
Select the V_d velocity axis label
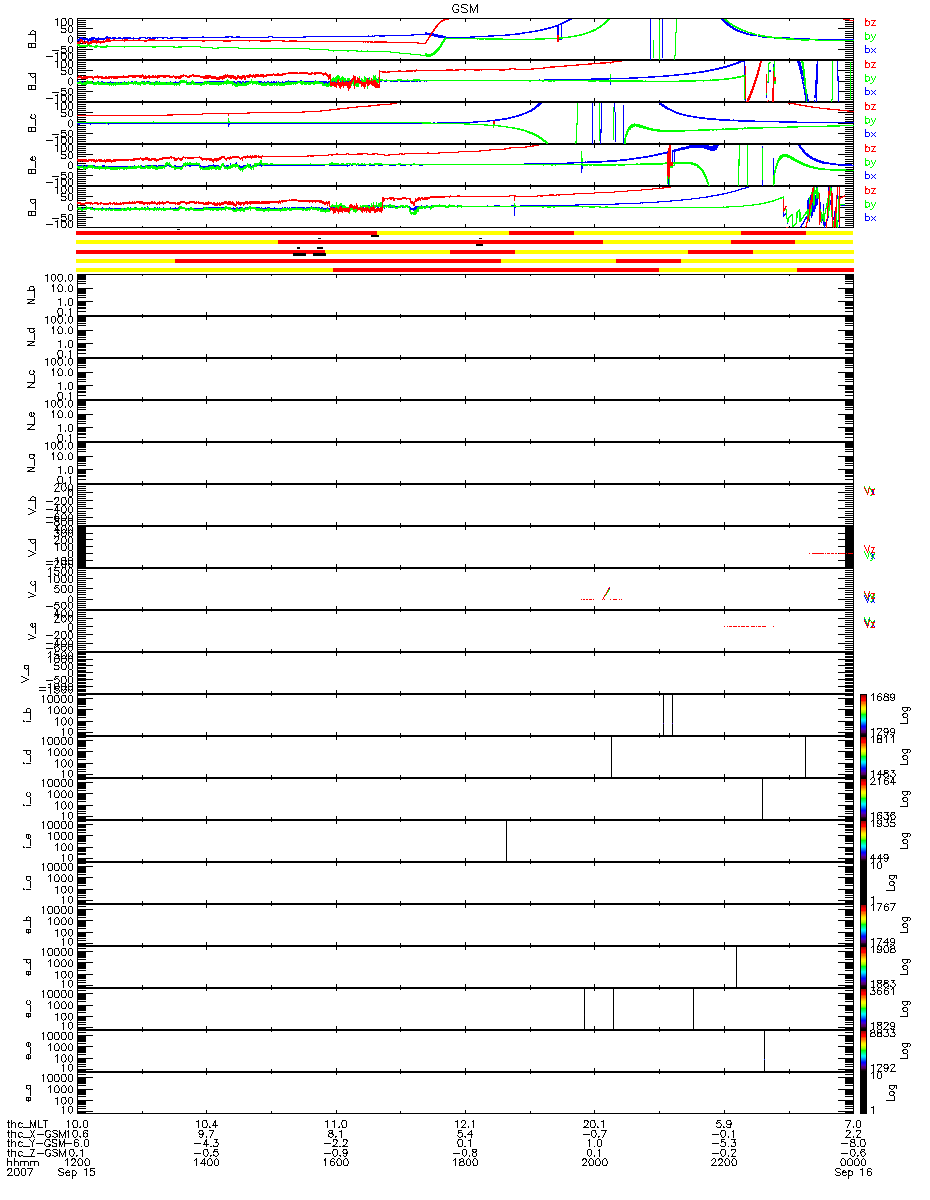pyautogui.click(x=32, y=547)
